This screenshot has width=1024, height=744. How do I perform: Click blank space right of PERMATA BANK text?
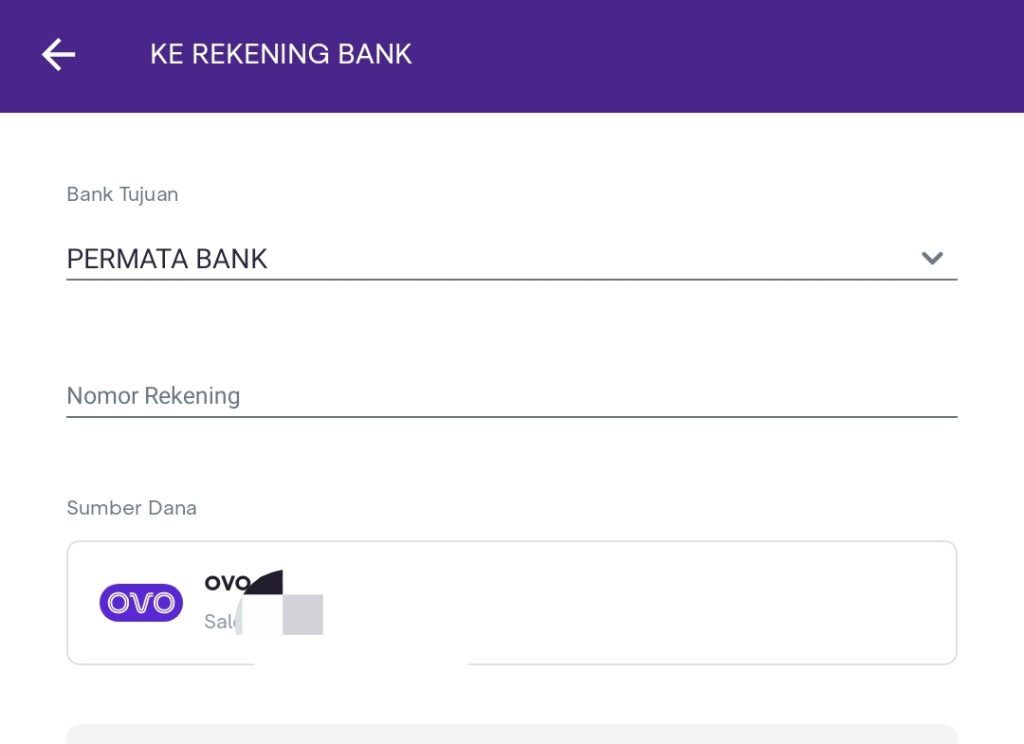coord(588,259)
